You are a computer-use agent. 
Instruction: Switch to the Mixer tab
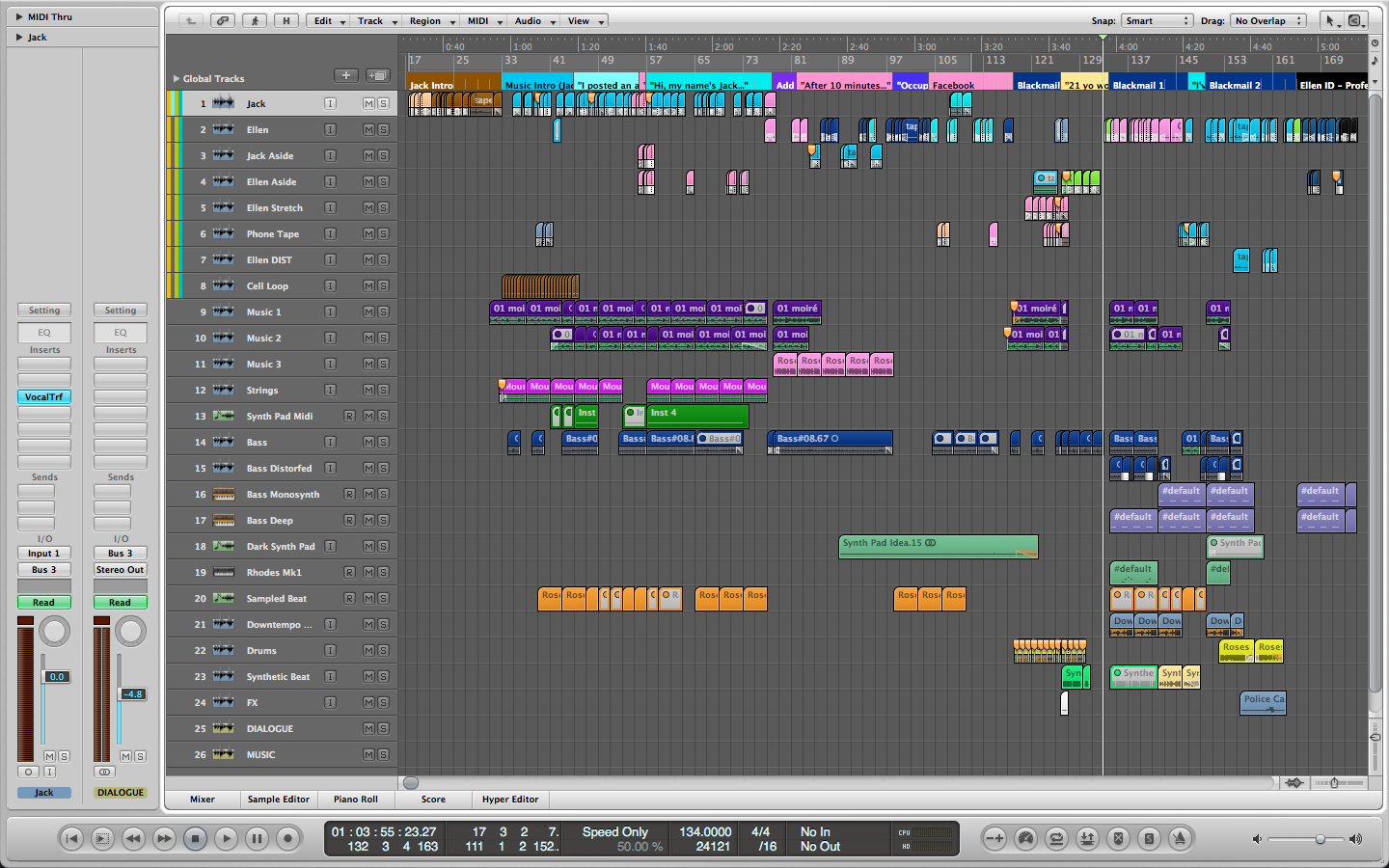coord(203,799)
